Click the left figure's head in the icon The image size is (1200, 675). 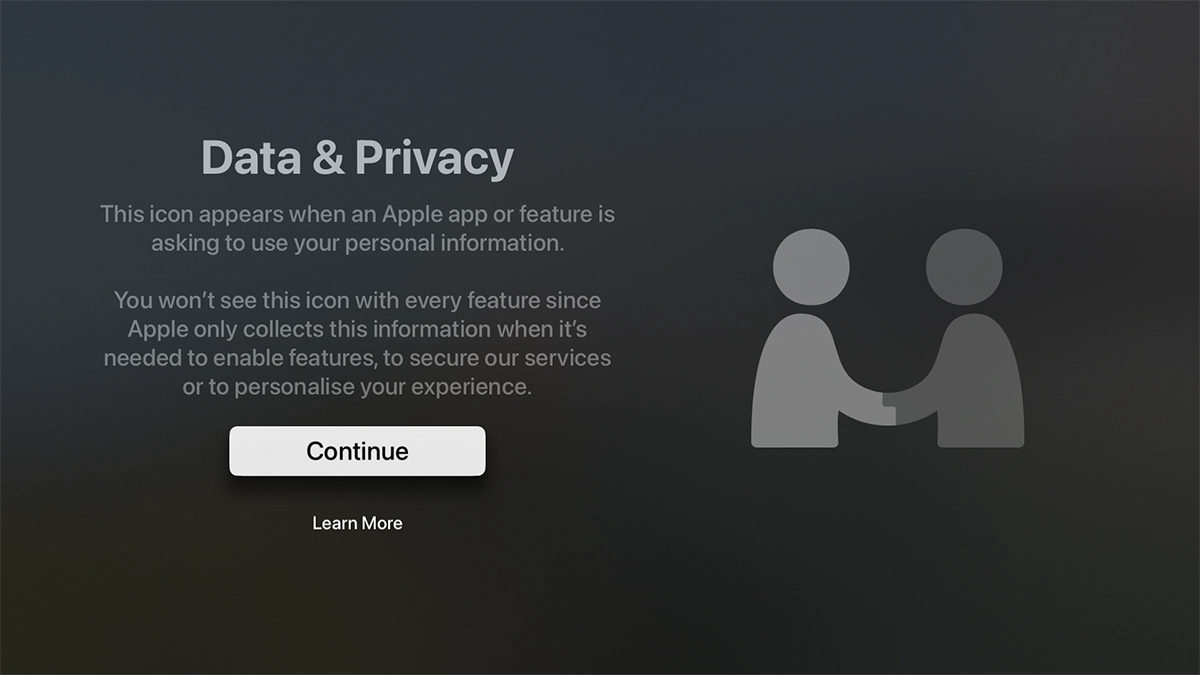click(x=811, y=266)
